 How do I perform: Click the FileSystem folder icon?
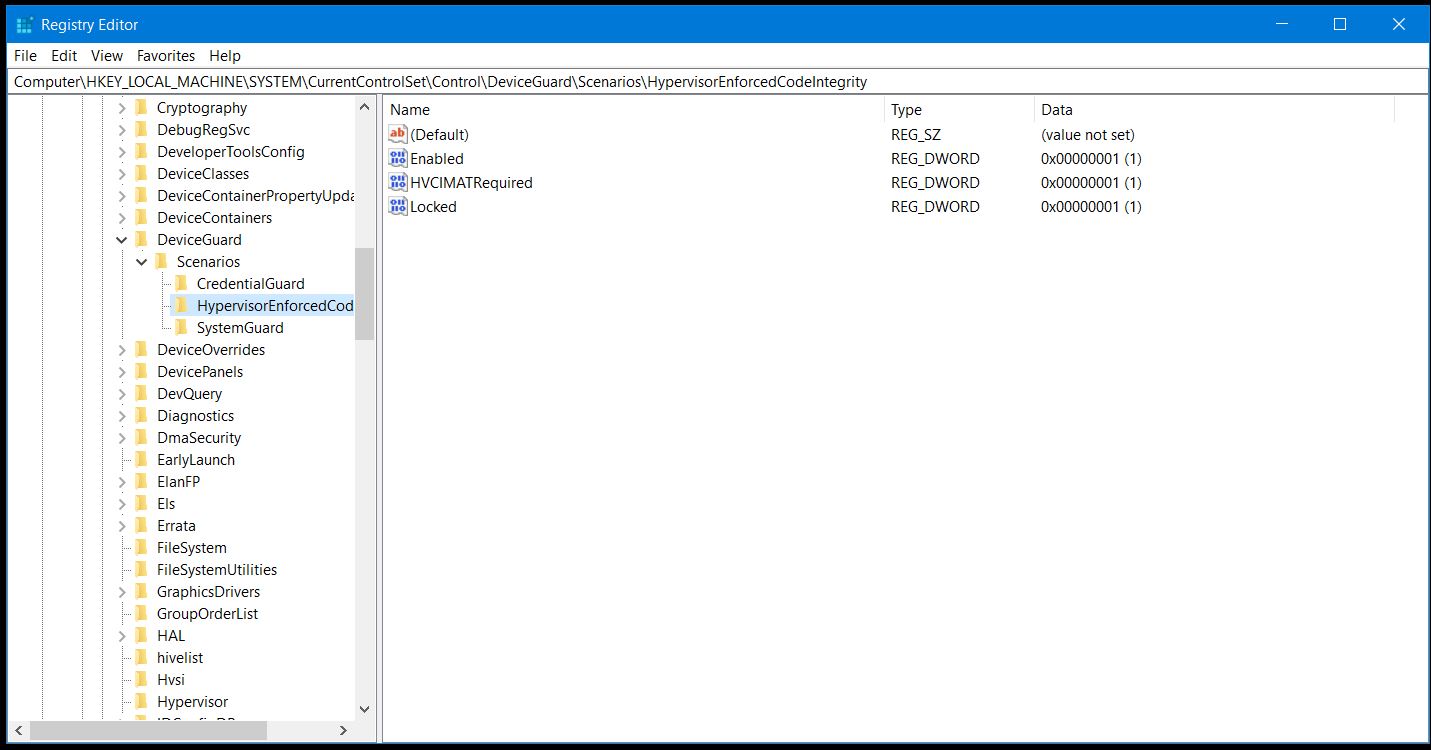(x=141, y=548)
